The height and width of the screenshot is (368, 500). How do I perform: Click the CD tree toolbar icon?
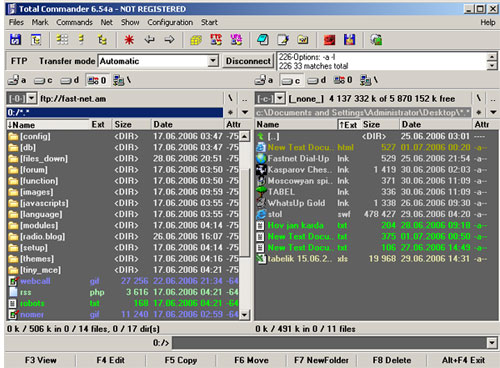36,40
